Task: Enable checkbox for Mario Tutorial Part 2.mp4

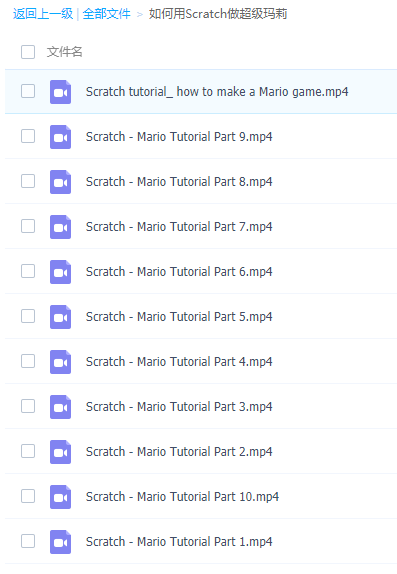Action: (28, 451)
